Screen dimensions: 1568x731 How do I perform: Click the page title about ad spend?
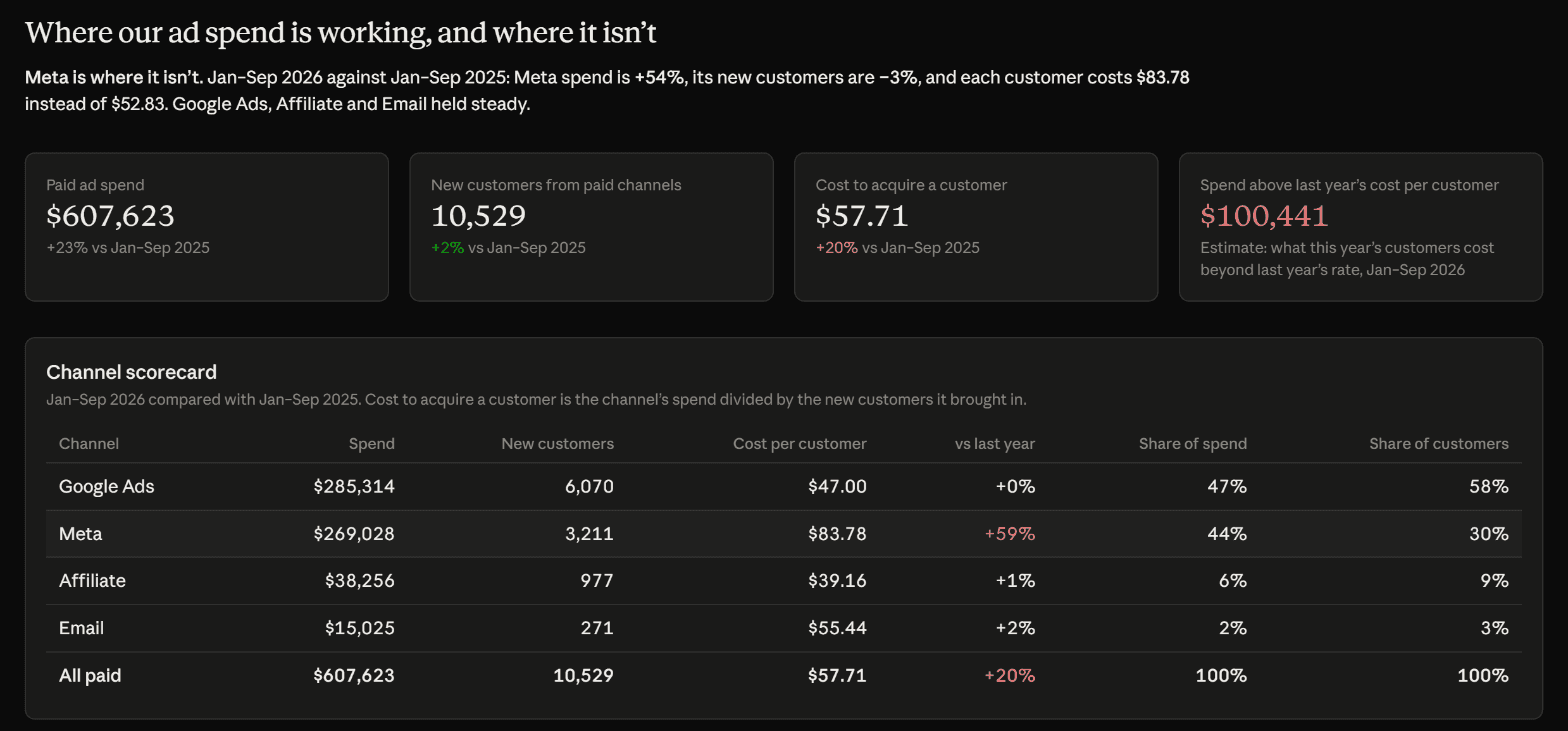tap(341, 33)
